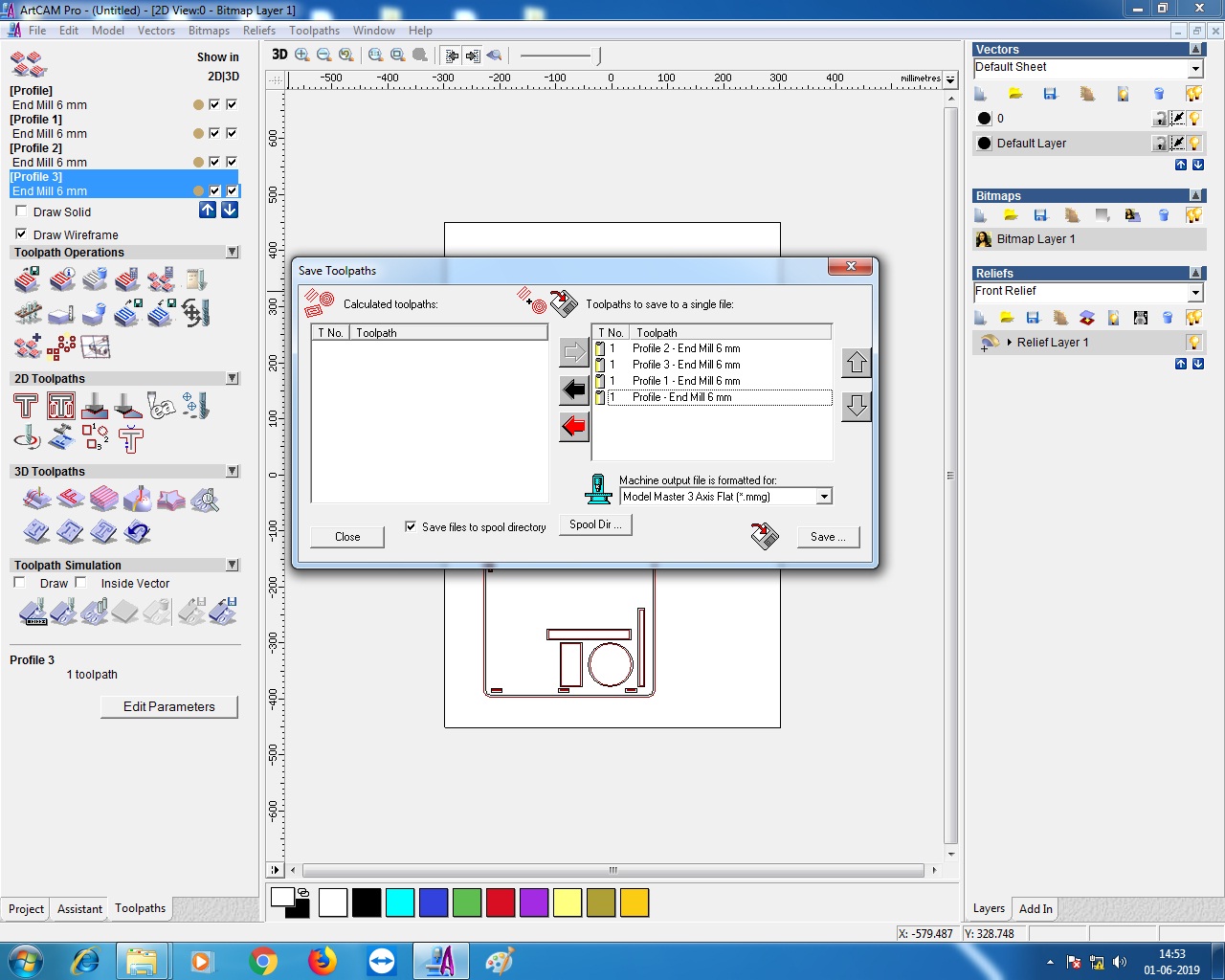Screen dimensions: 1225x980
Task: Enable the Draw Solid checkbox
Action: point(21,212)
